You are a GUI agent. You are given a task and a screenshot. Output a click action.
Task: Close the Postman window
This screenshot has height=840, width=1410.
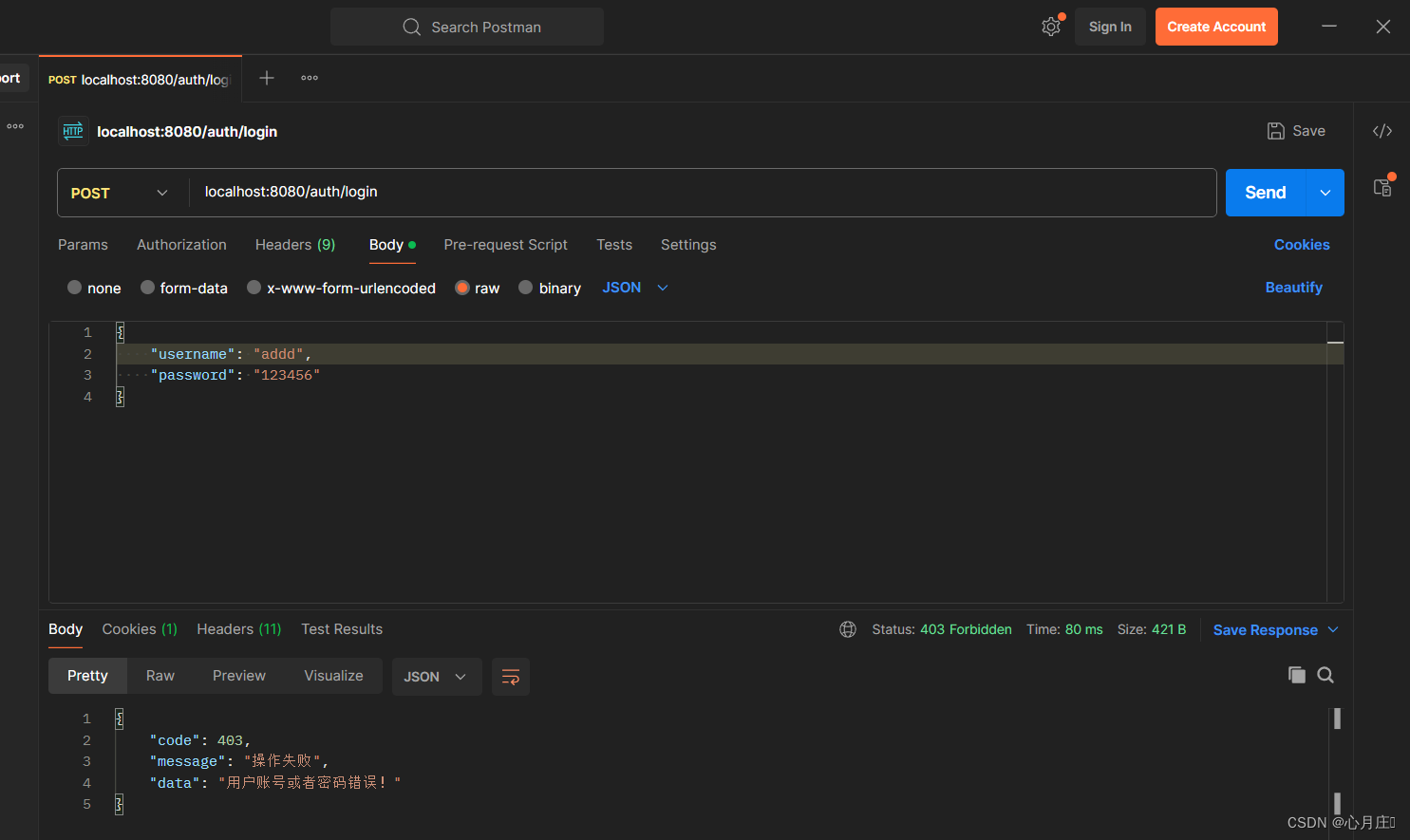tap(1383, 27)
